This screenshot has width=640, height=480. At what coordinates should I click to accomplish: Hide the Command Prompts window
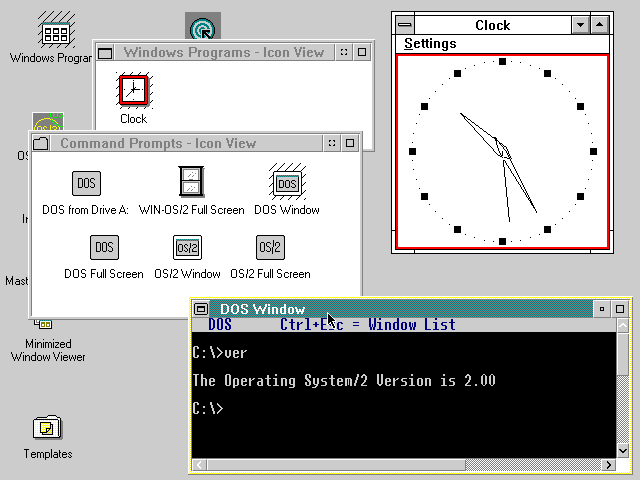[332, 143]
